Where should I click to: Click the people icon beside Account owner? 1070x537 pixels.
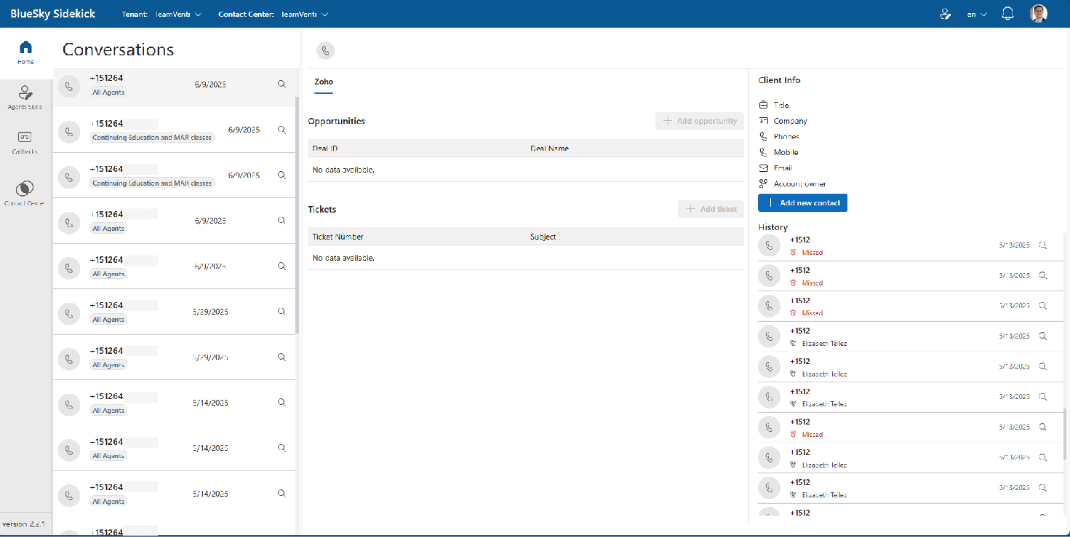click(x=763, y=184)
